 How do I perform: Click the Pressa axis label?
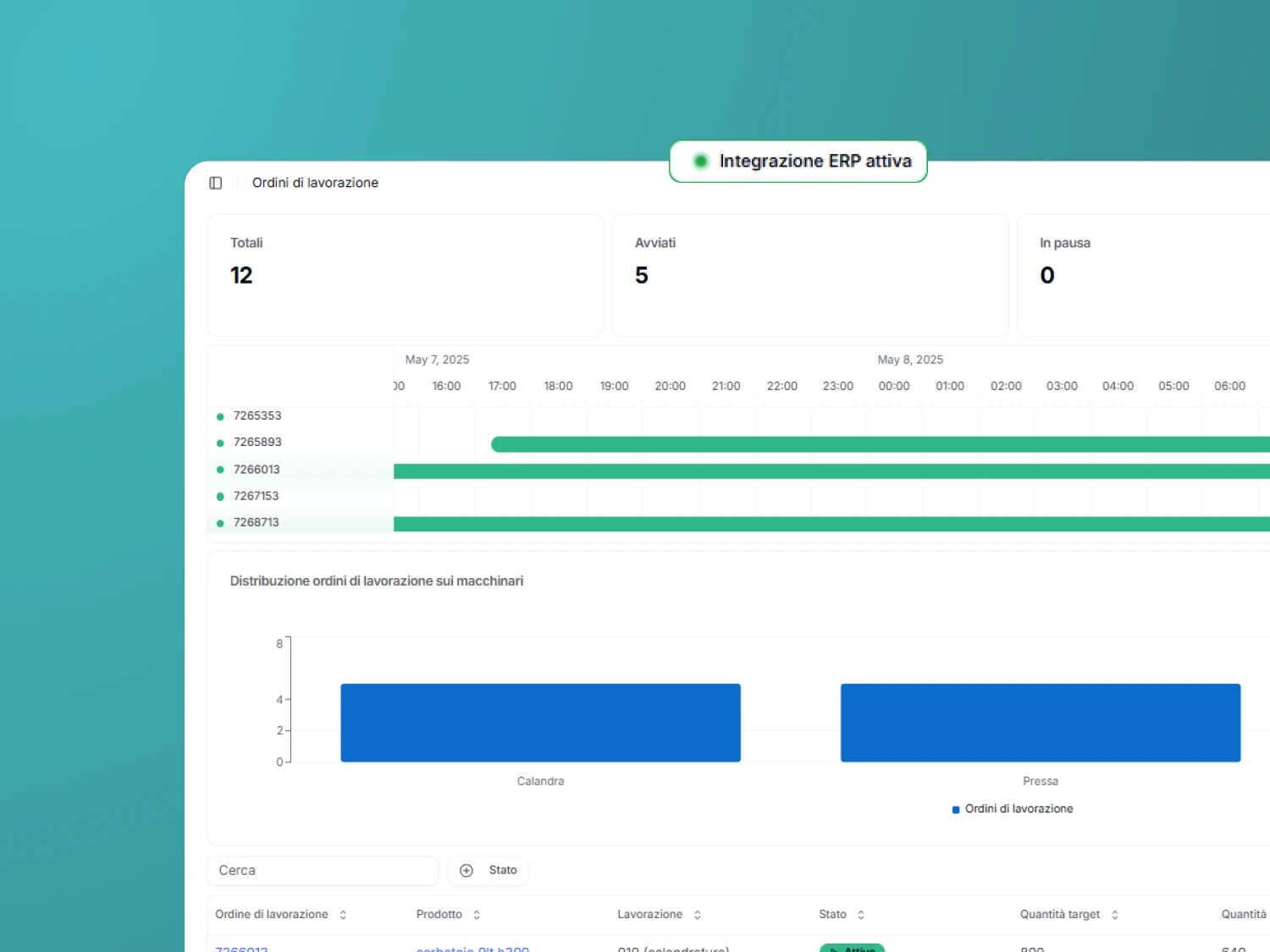click(x=1041, y=781)
